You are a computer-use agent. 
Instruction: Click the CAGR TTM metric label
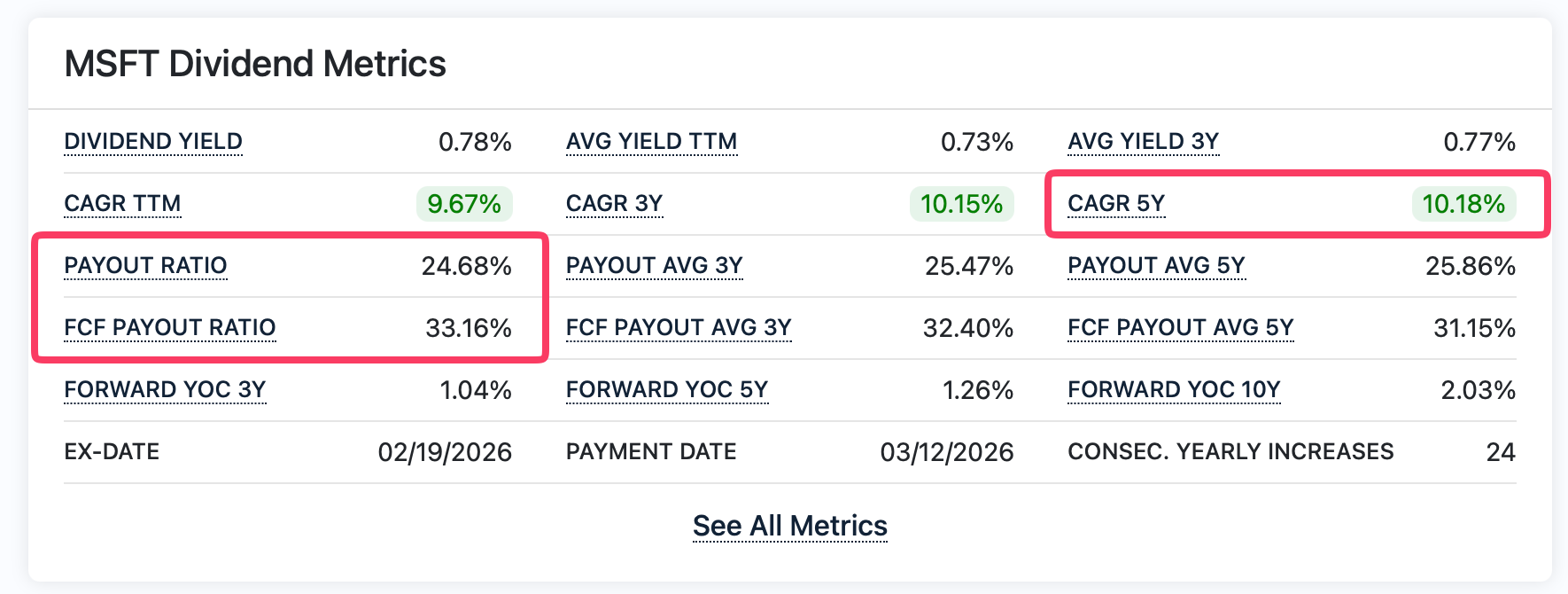[x=122, y=204]
